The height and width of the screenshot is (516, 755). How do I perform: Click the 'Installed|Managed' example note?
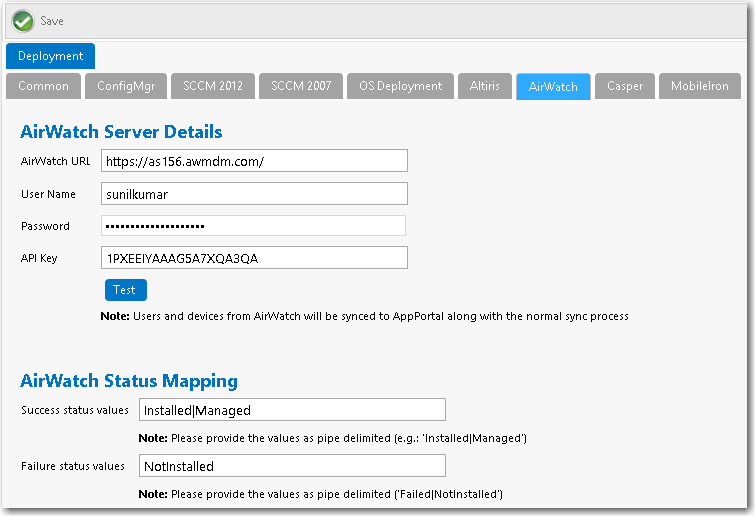(333, 438)
